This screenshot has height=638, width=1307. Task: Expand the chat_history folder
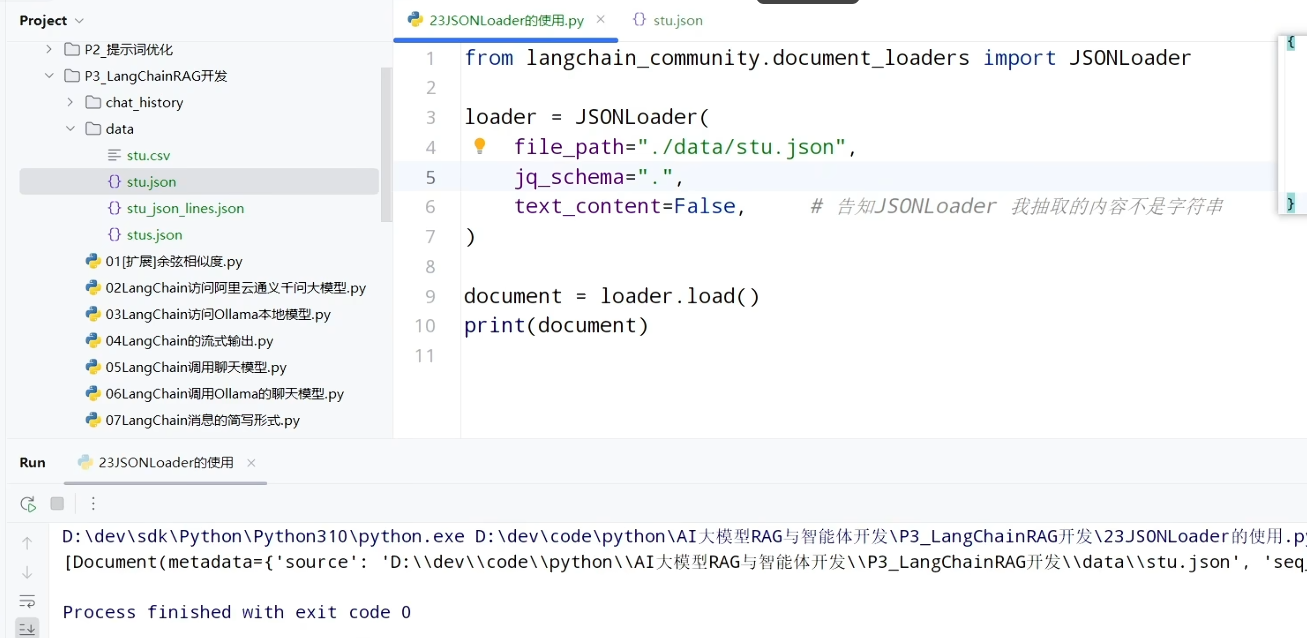(70, 102)
